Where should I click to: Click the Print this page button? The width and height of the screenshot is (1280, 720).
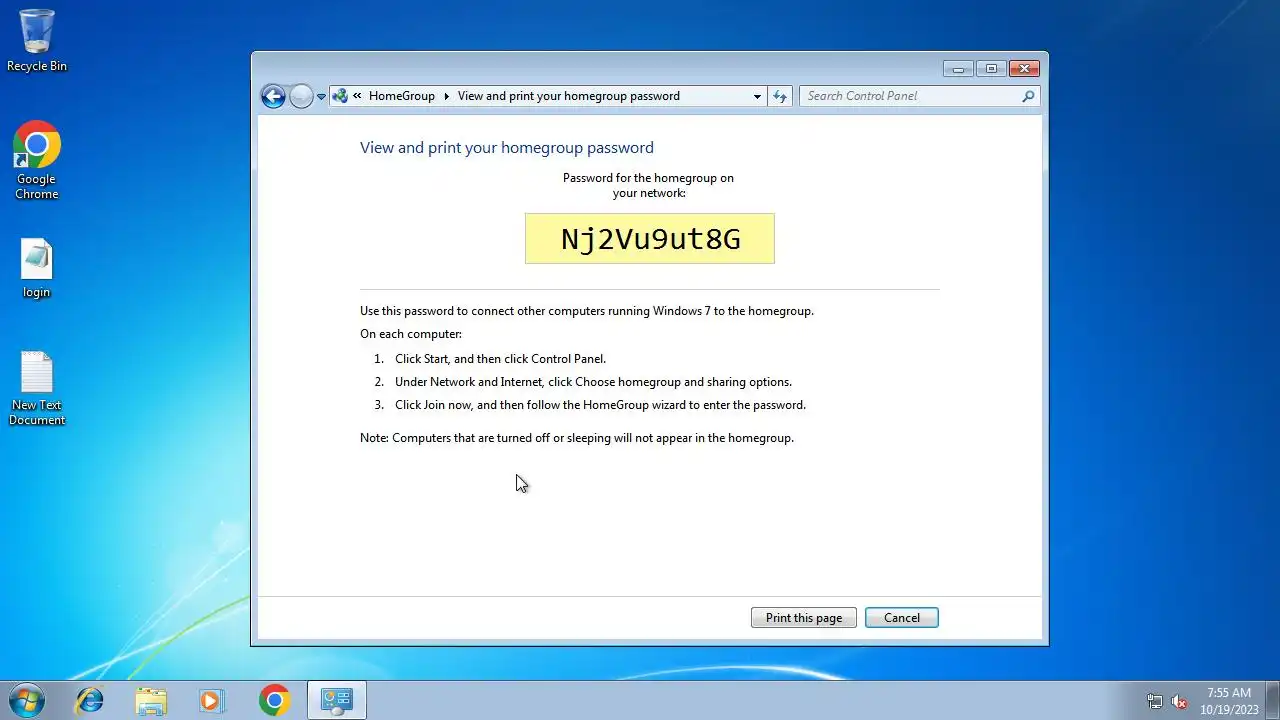coord(804,618)
